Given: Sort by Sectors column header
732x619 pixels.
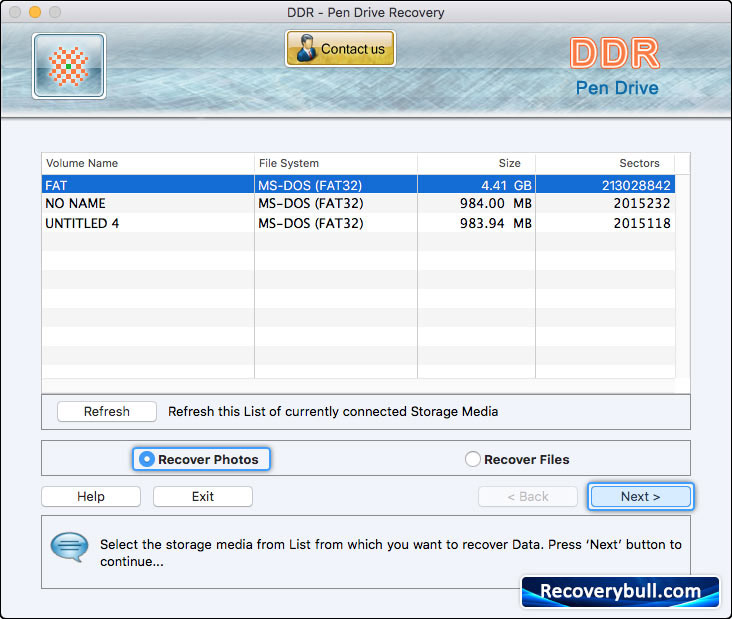Looking at the screenshot, I should [605, 163].
